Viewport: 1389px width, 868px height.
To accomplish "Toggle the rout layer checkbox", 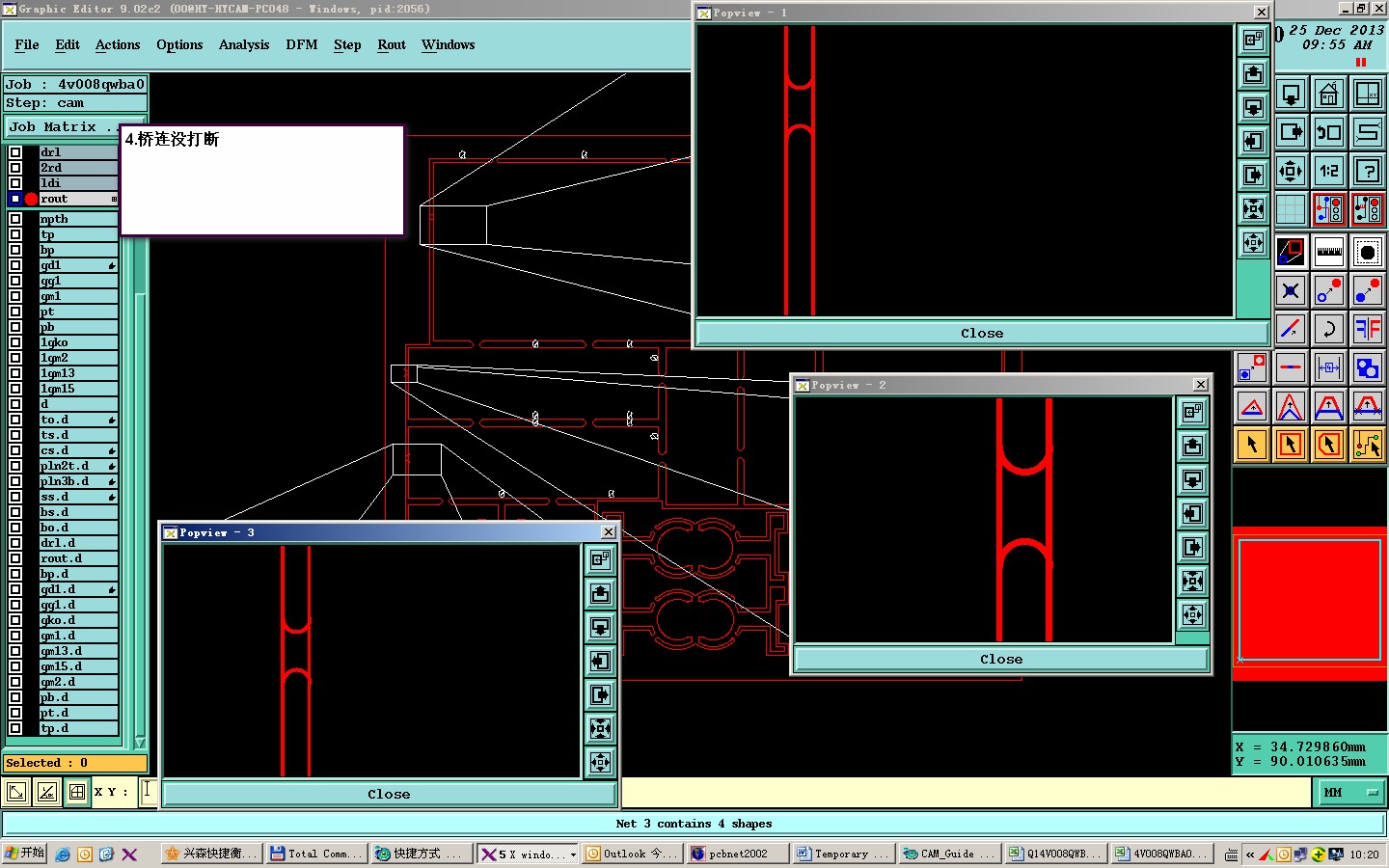I will 15,199.
